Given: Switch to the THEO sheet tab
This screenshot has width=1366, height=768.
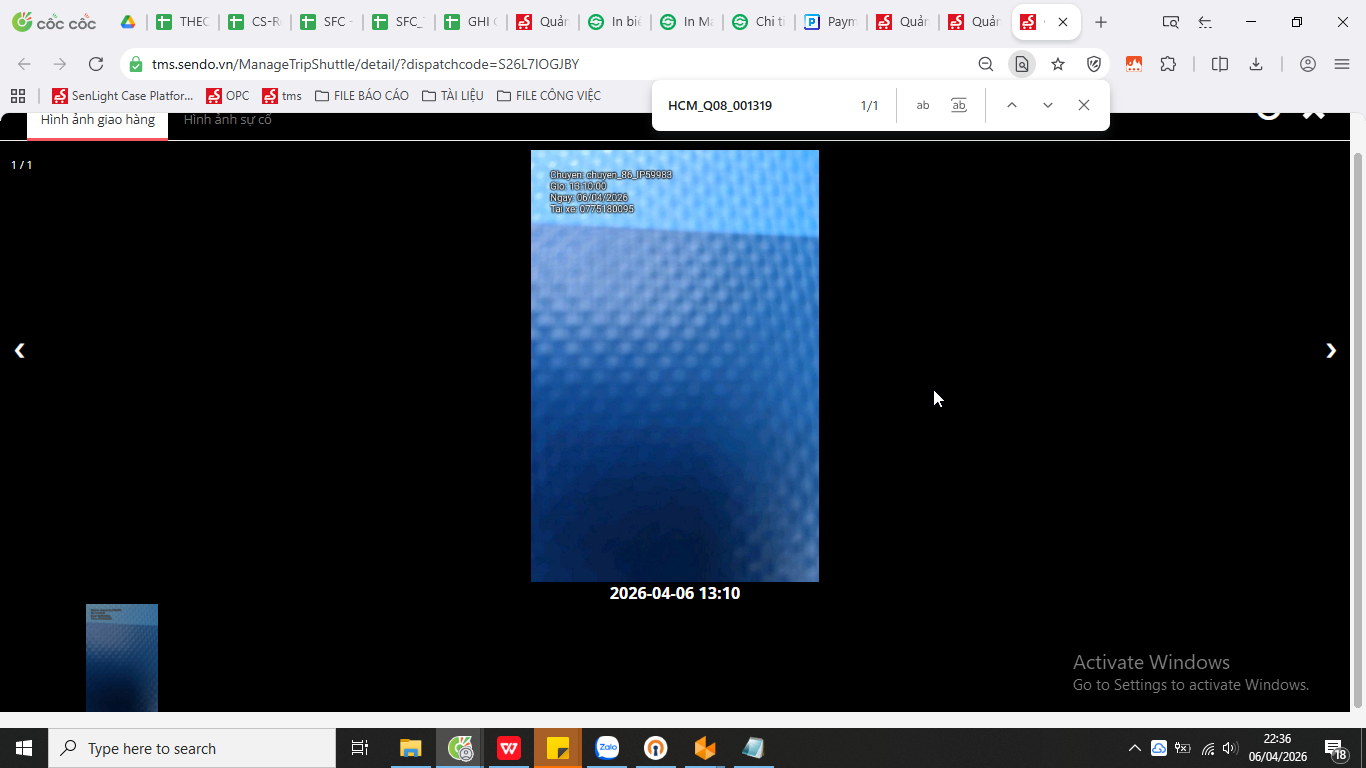Looking at the screenshot, I should pyautogui.click(x=183, y=22).
